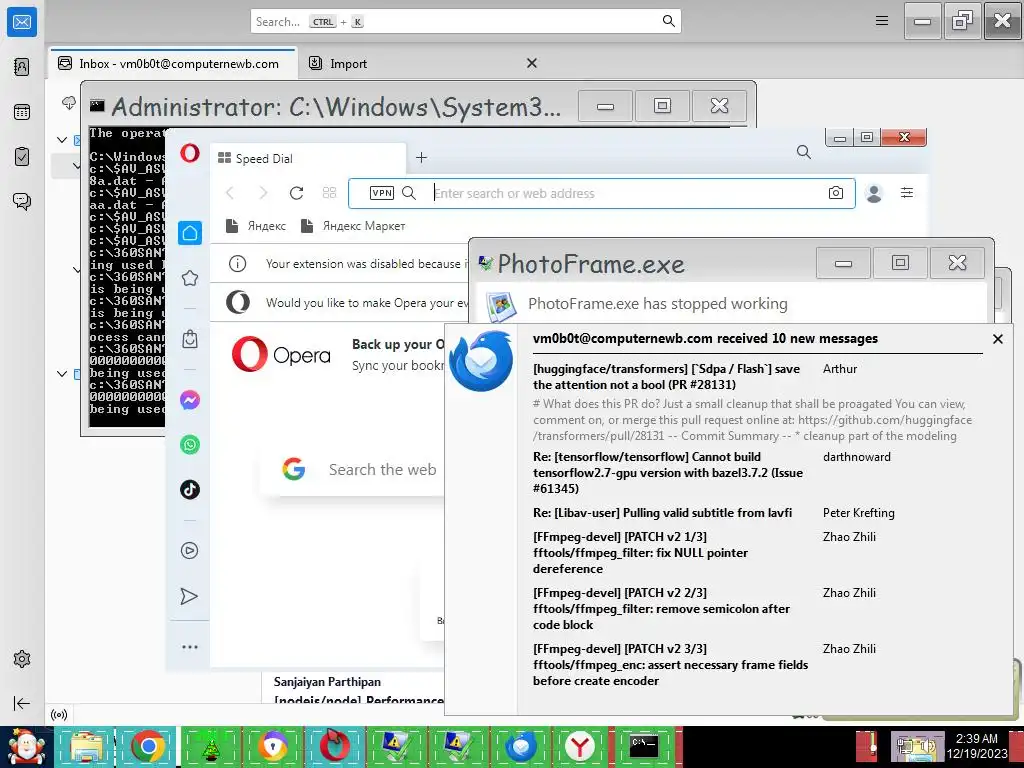
Task: Open Thunderbird Calendar sidebar icon
Action: tap(22, 112)
